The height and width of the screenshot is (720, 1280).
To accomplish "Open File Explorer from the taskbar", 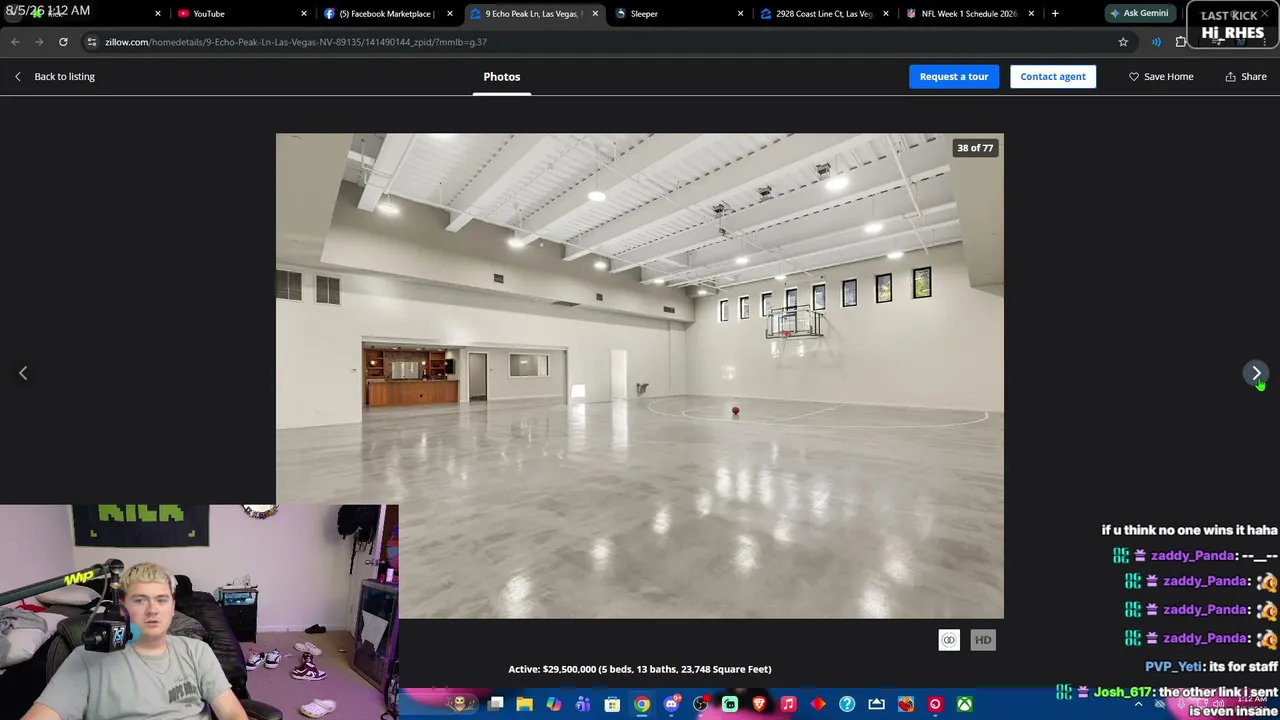I will pos(524,705).
